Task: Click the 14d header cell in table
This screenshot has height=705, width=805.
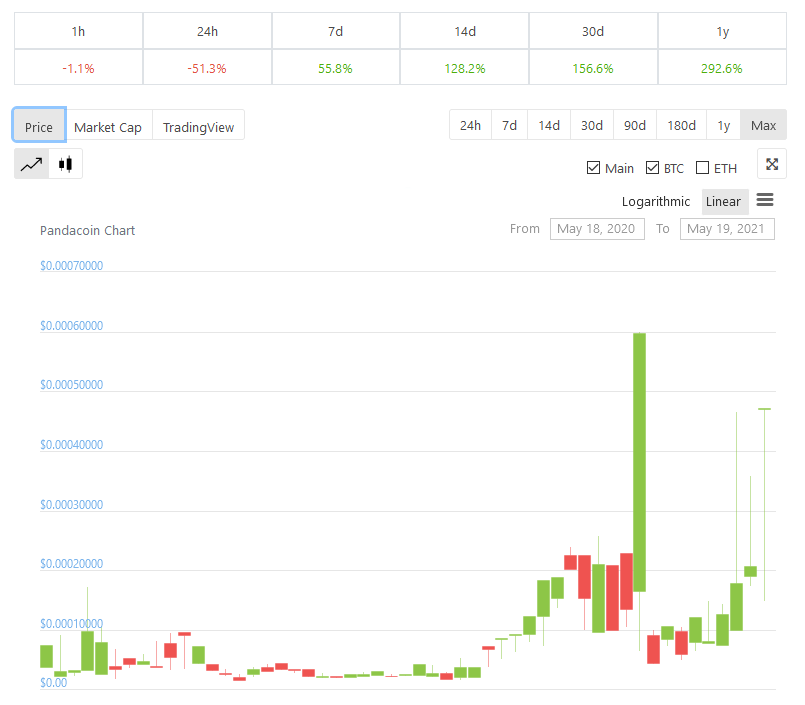Action: (465, 31)
